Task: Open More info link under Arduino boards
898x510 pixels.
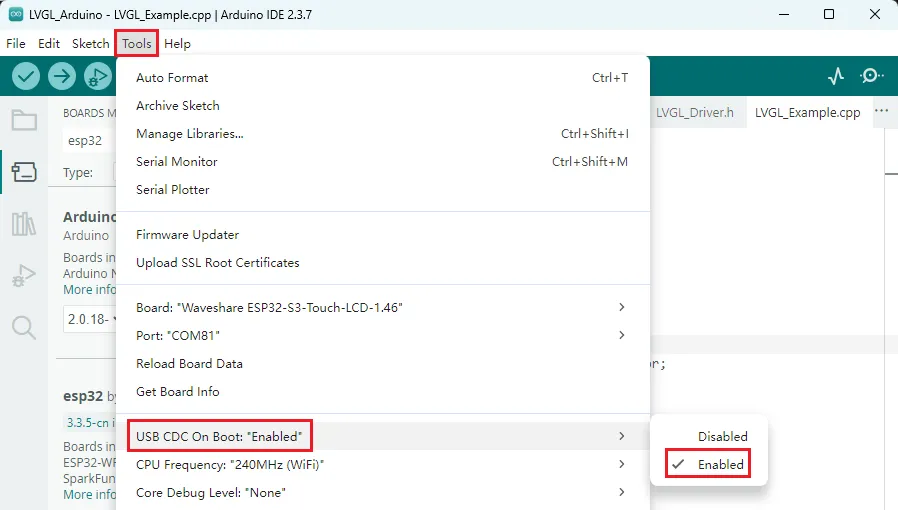Action: coord(89,290)
